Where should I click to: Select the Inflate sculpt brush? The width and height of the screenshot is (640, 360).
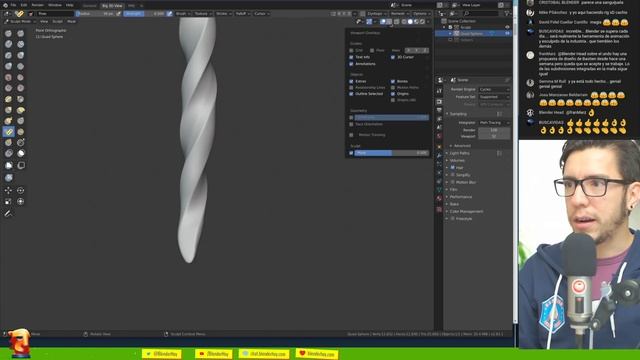click(21, 55)
